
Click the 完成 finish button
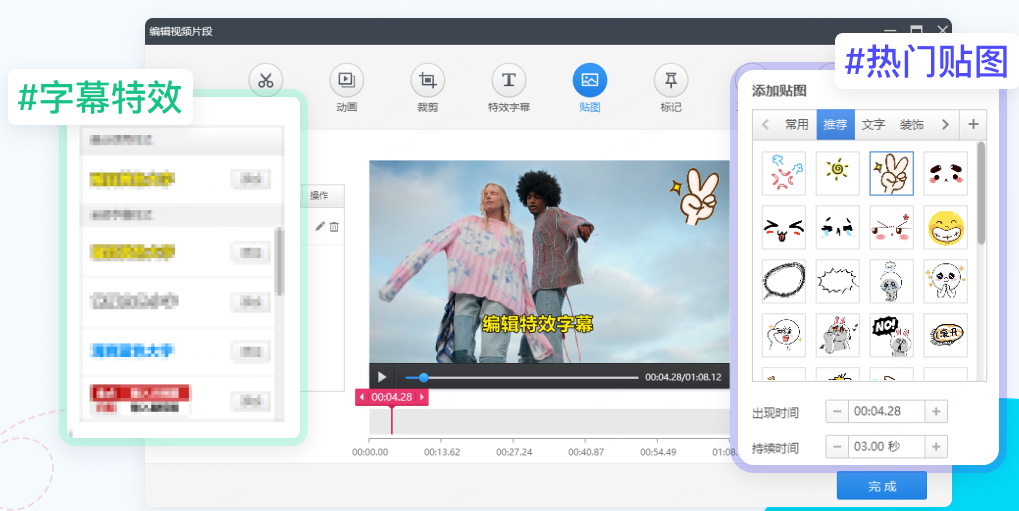pyautogui.click(x=881, y=486)
